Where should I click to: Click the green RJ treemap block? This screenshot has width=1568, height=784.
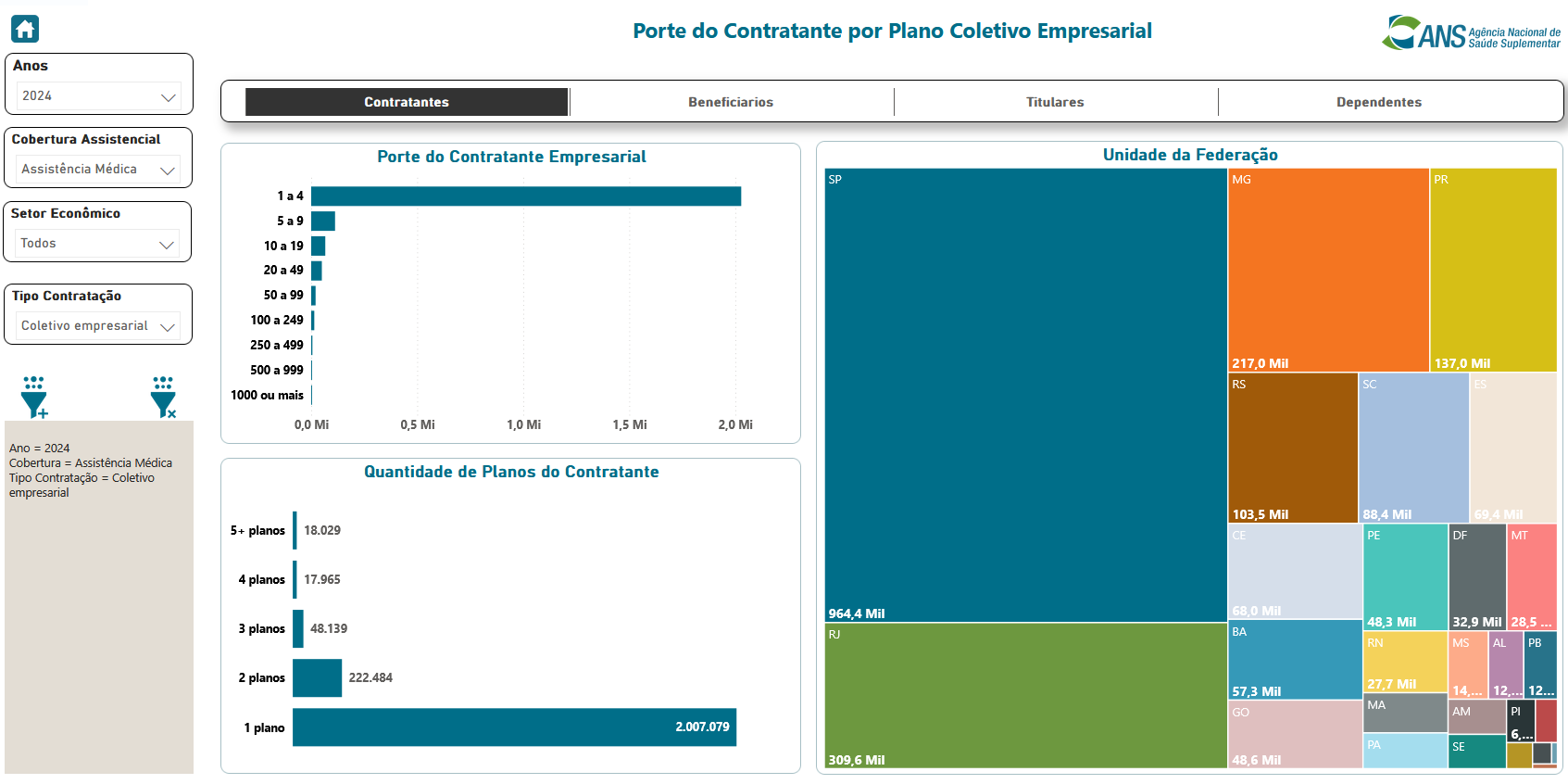click(x=1025, y=695)
